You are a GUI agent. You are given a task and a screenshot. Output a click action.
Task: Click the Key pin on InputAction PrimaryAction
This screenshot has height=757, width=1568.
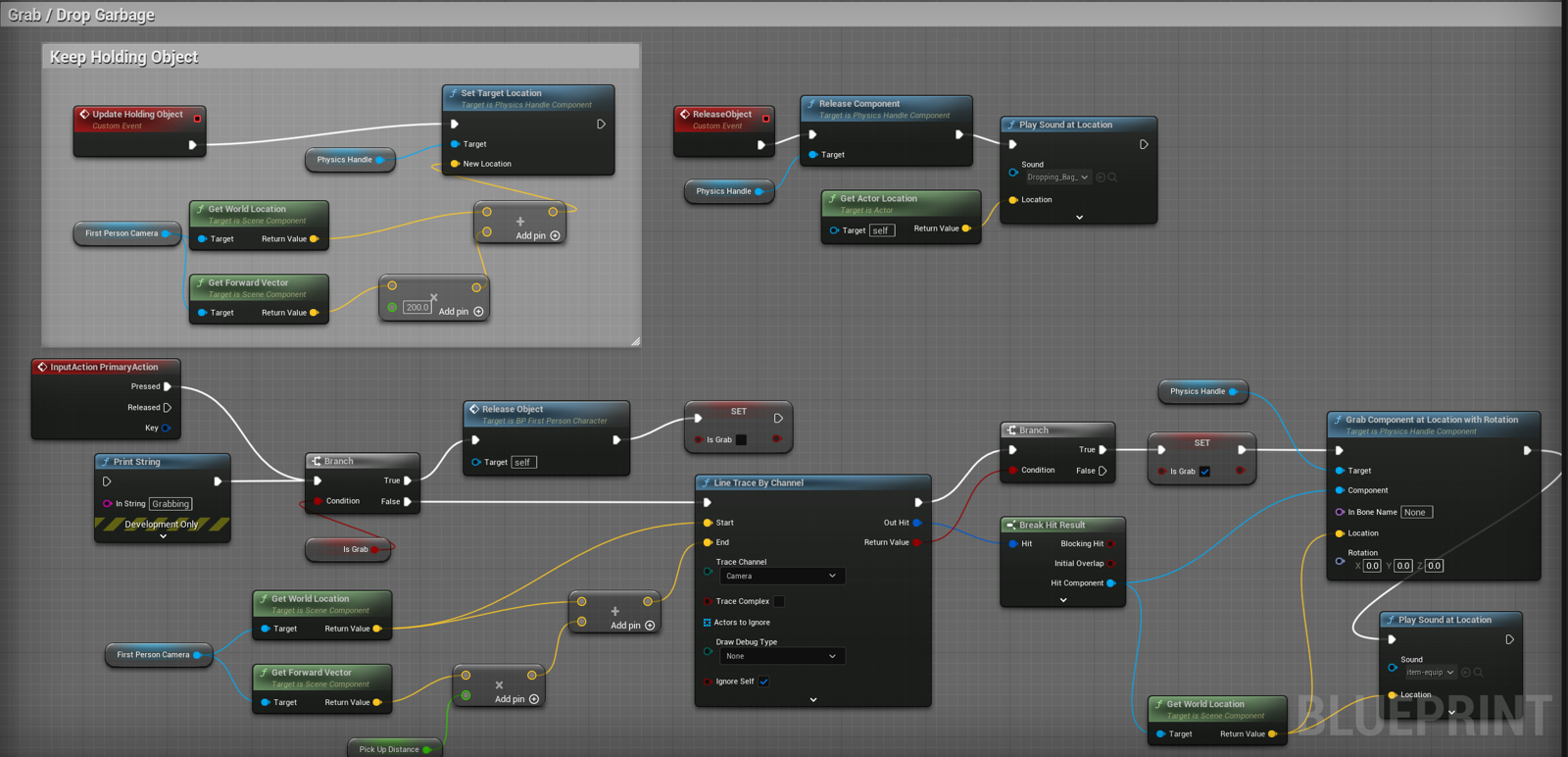pos(166,428)
